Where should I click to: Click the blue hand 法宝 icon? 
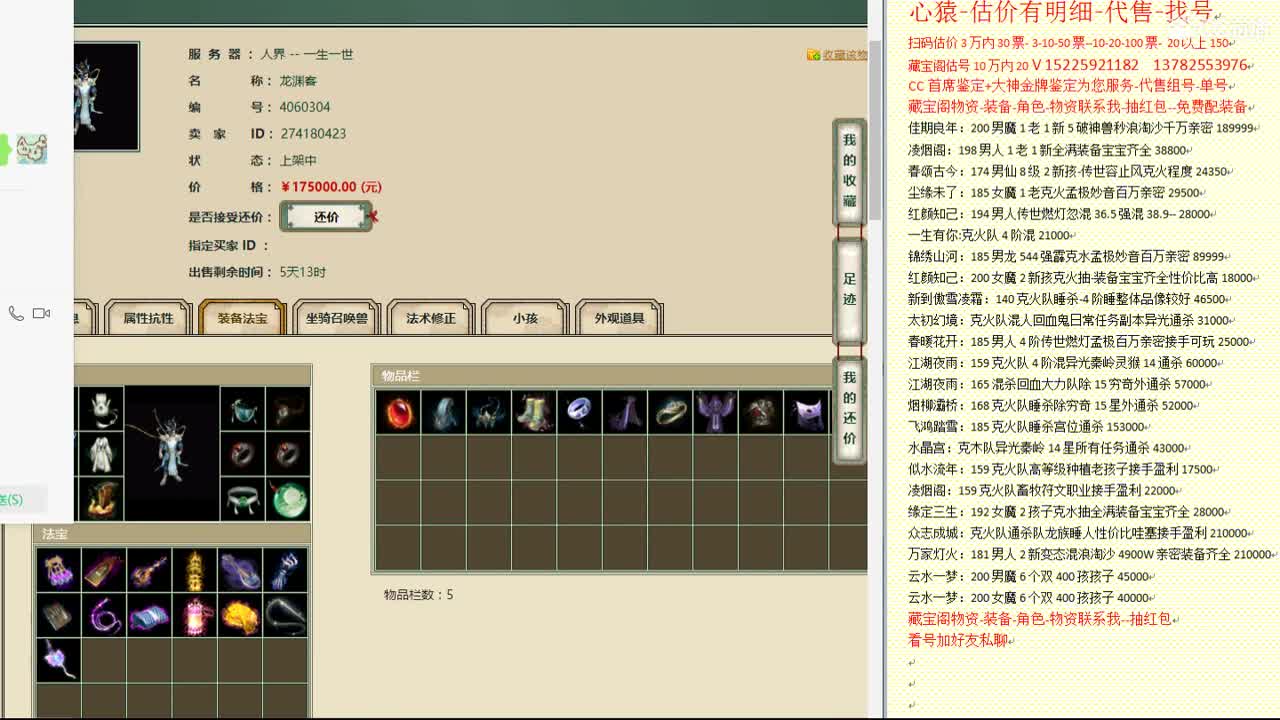pos(286,571)
